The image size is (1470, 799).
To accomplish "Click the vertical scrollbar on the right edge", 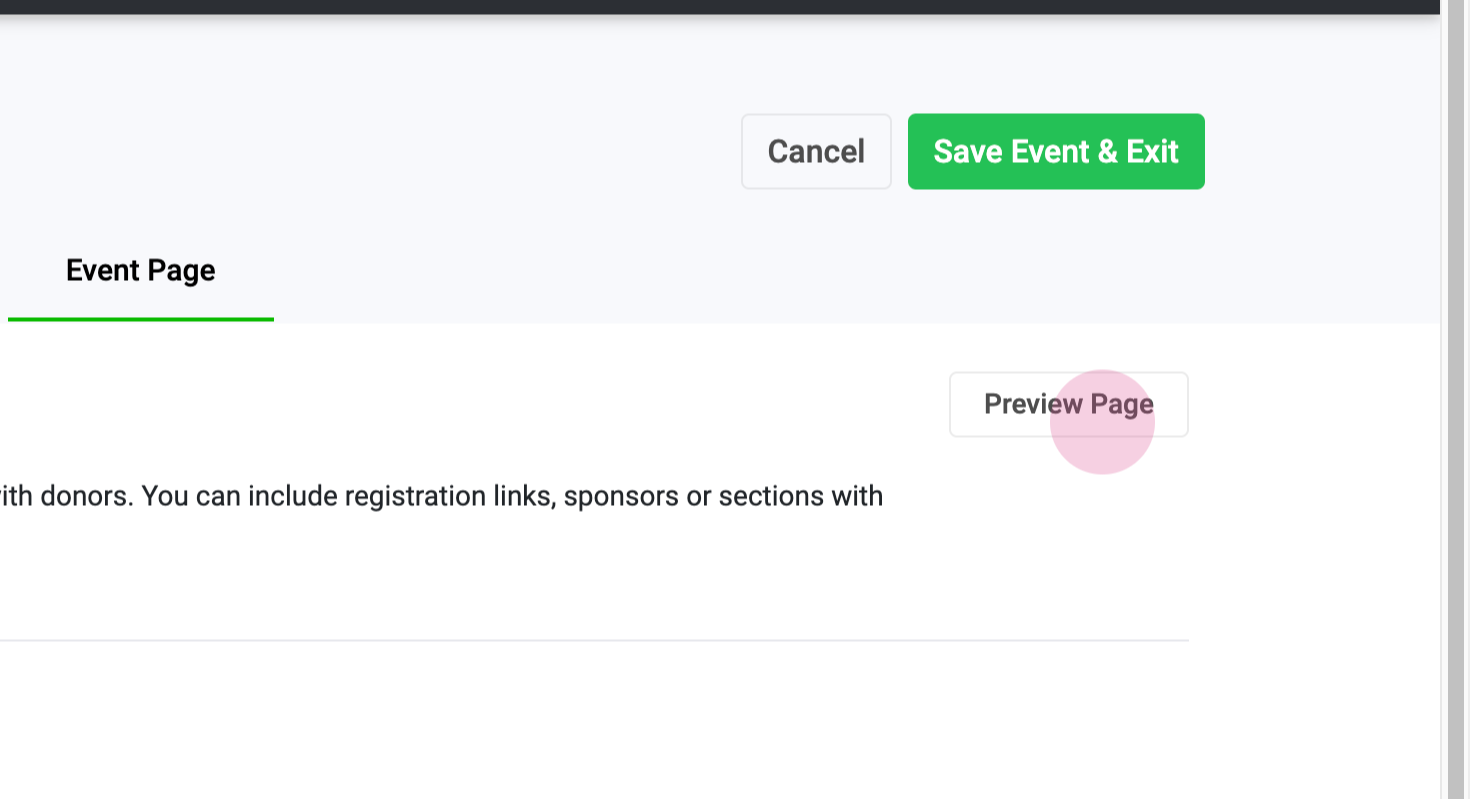I will pos(1458,400).
